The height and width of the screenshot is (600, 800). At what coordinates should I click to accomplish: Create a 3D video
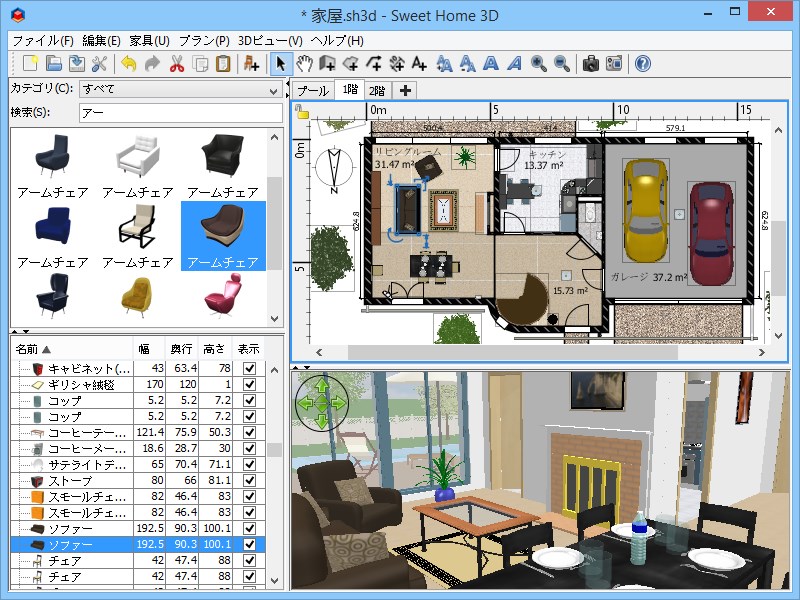point(614,64)
